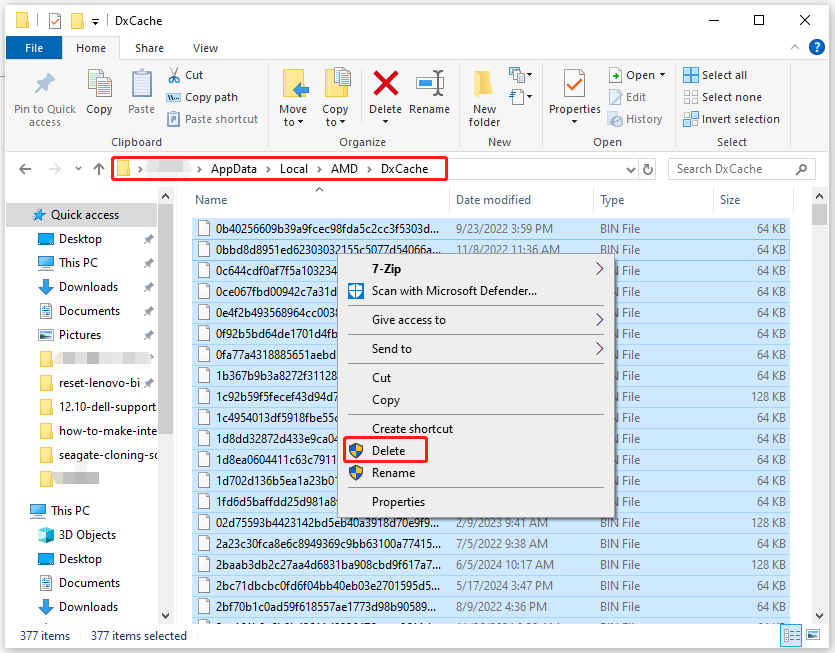Open the Open button dropdown arrow

click(x=662, y=75)
